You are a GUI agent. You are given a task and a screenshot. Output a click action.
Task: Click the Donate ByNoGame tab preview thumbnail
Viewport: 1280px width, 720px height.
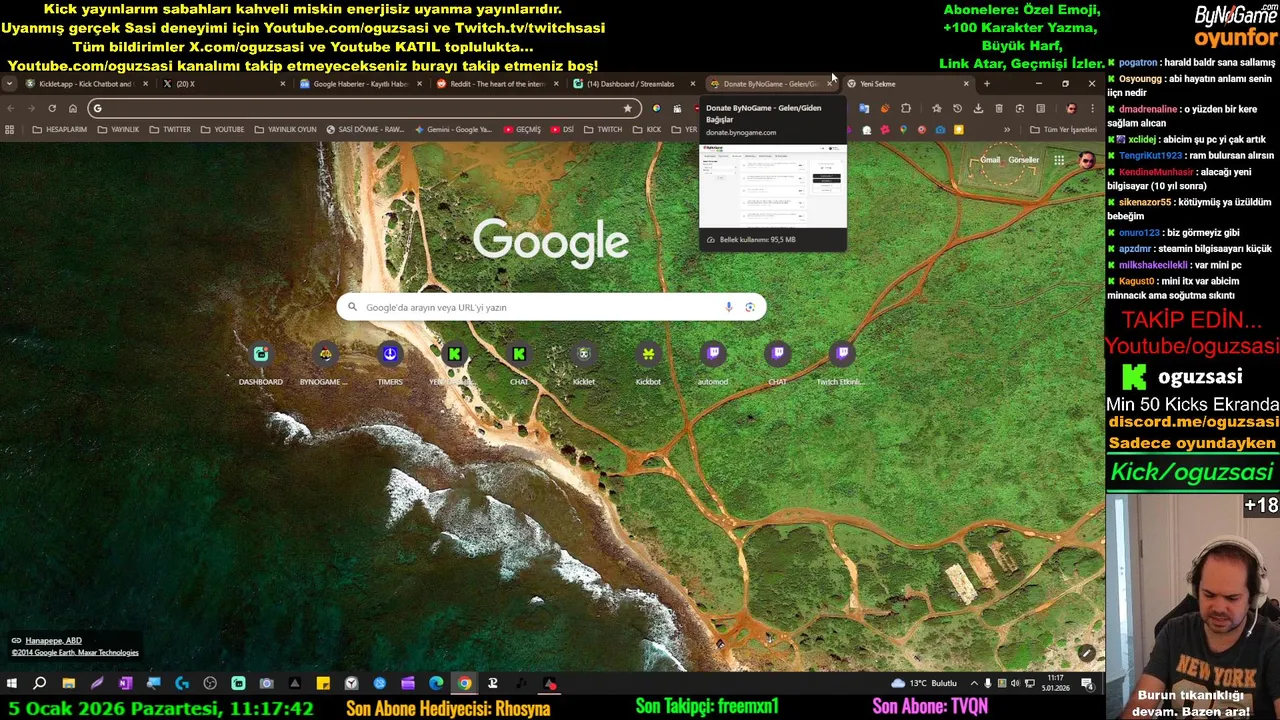tap(772, 187)
